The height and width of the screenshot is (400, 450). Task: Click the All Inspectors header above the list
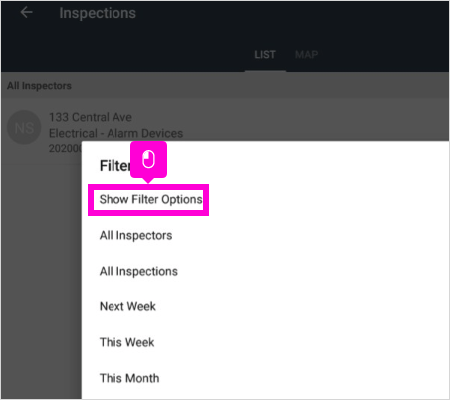(x=39, y=86)
